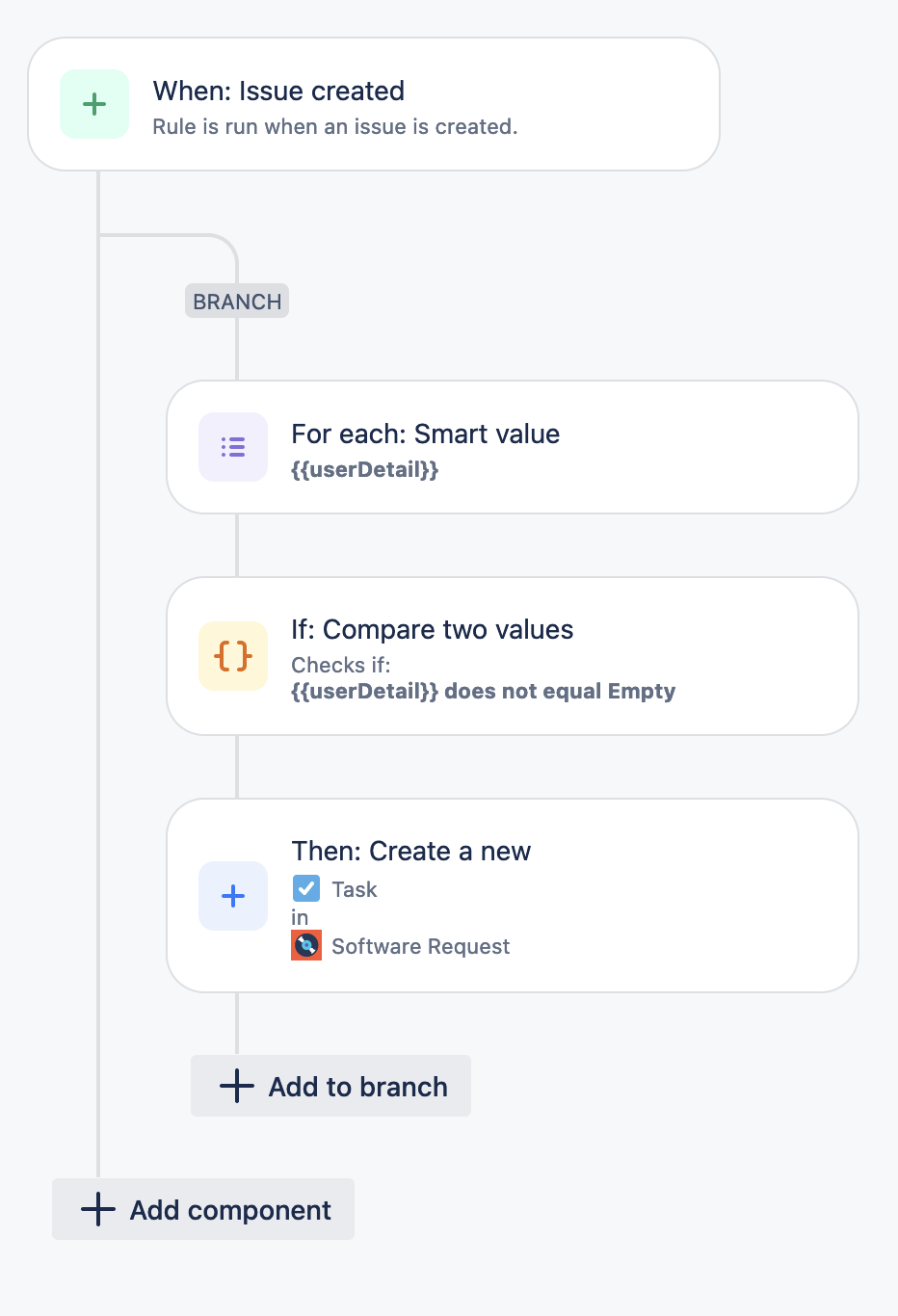Viewport: 898px width, 1316px height.
Task: Select the Software Request project icon
Action: pyautogui.click(x=305, y=945)
